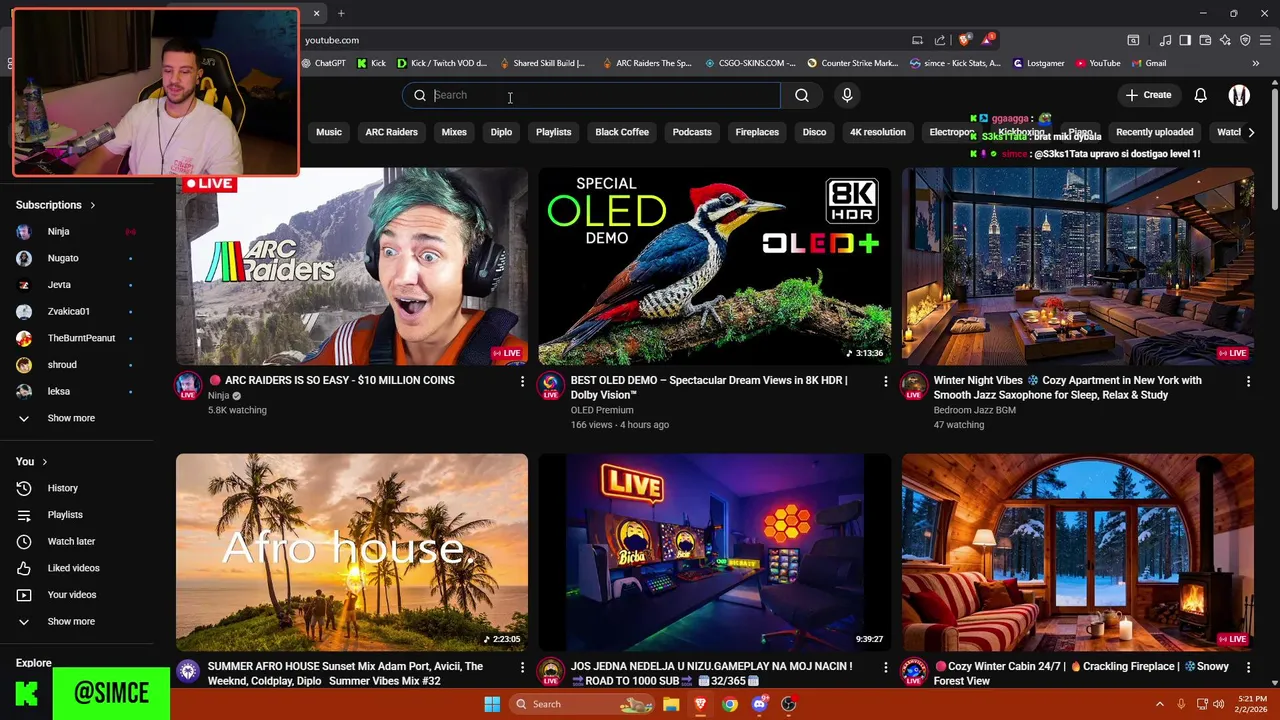The height and width of the screenshot is (720, 1280).
Task: Expand the Subscriptions section chevron
Action: [x=92, y=205]
